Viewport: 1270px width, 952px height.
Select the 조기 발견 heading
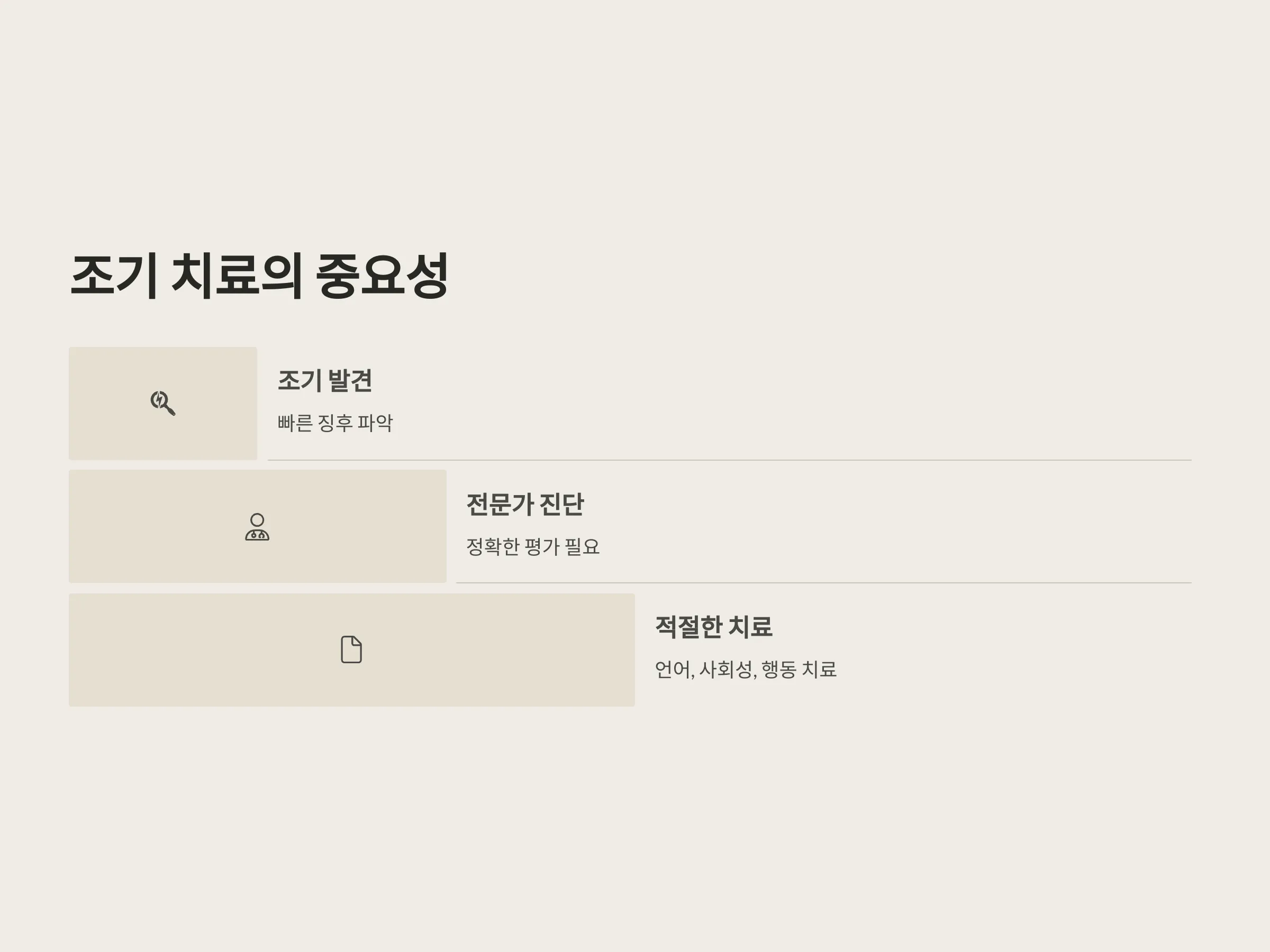click(325, 380)
